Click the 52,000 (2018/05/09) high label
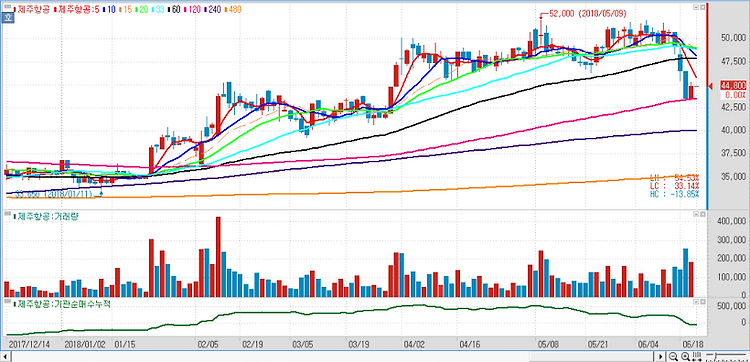This screenshot has height=362, width=750. 587,14
